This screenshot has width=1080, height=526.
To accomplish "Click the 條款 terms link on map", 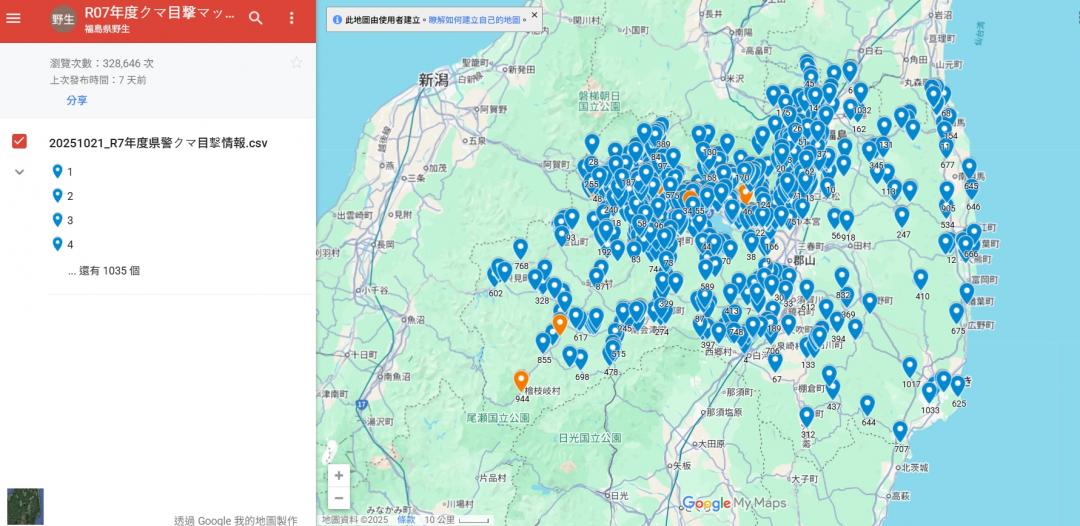I will 406,520.
